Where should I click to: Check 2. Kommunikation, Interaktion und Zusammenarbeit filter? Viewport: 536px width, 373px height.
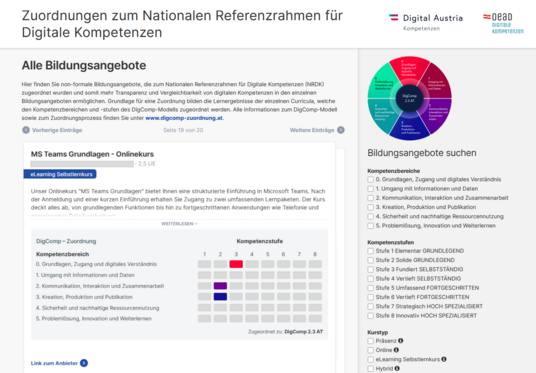(371, 198)
